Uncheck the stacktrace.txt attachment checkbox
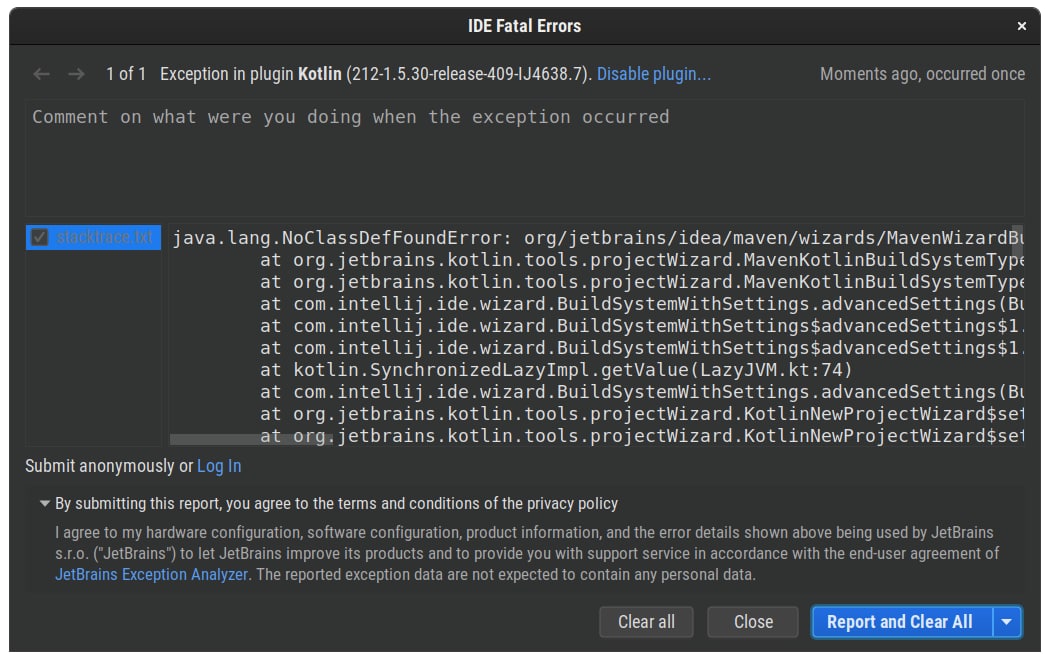 click(x=40, y=238)
